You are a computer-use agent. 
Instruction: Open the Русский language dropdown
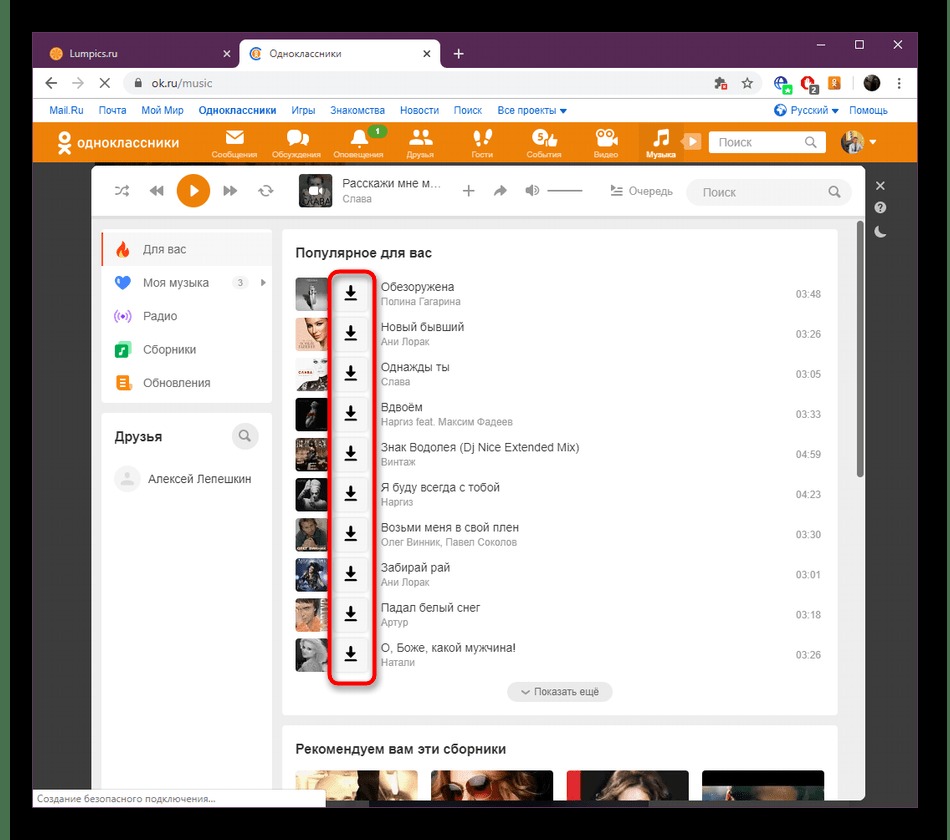click(806, 110)
